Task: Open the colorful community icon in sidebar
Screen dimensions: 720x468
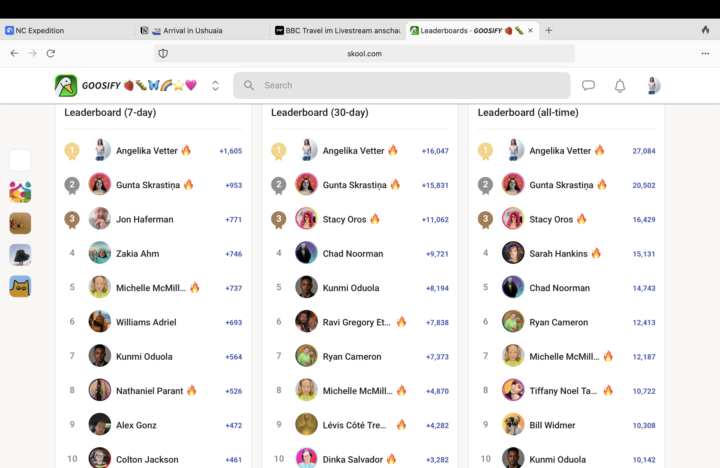Action: [20, 192]
